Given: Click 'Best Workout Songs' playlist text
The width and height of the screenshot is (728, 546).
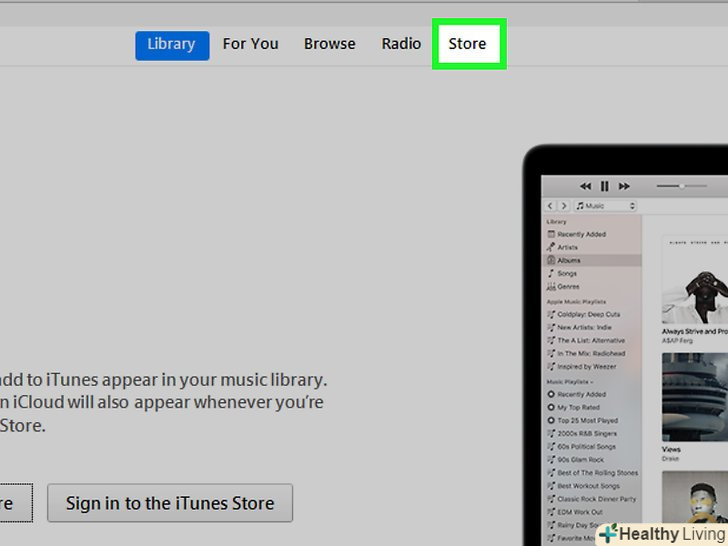Looking at the screenshot, I should (x=589, y=486).
